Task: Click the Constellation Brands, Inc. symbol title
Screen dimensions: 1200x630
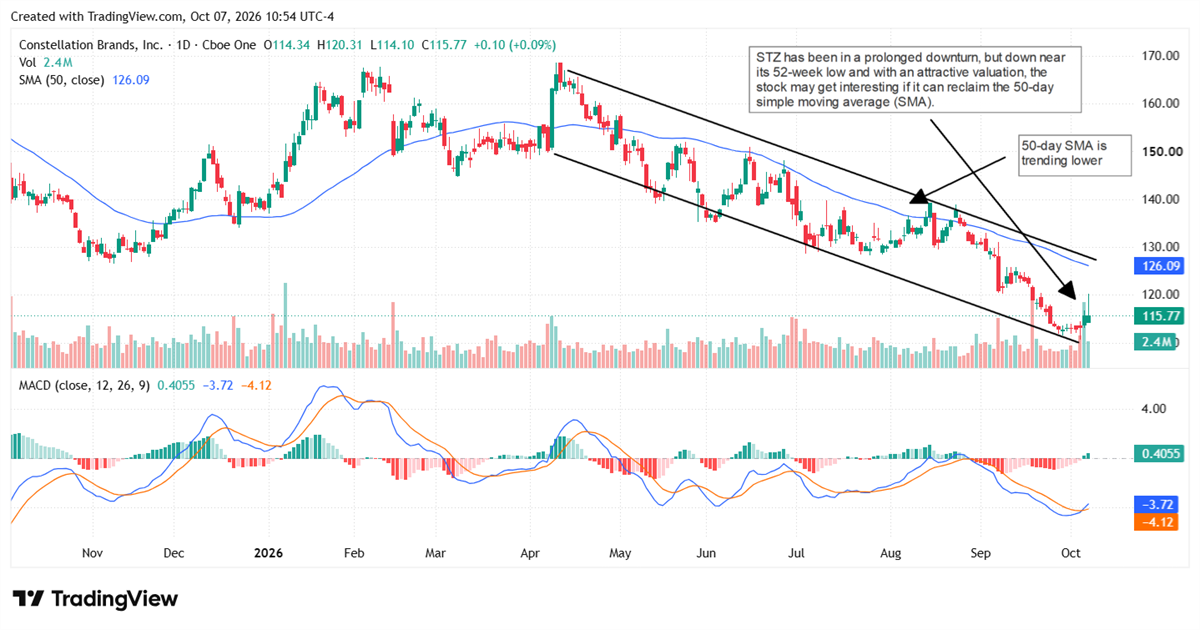Action: click(90, 45)
